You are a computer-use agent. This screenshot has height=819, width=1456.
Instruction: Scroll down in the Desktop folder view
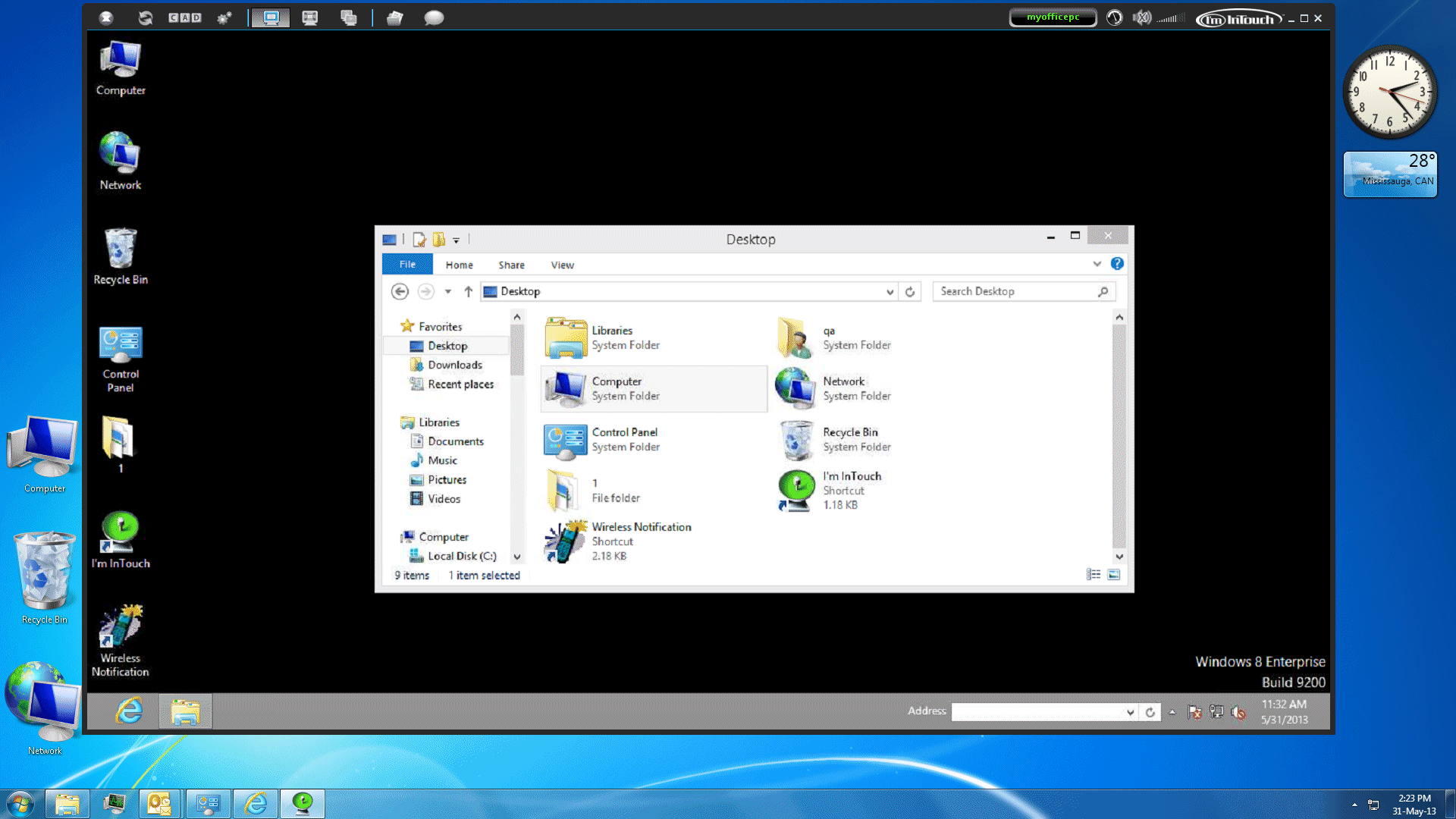(1120, 556)
